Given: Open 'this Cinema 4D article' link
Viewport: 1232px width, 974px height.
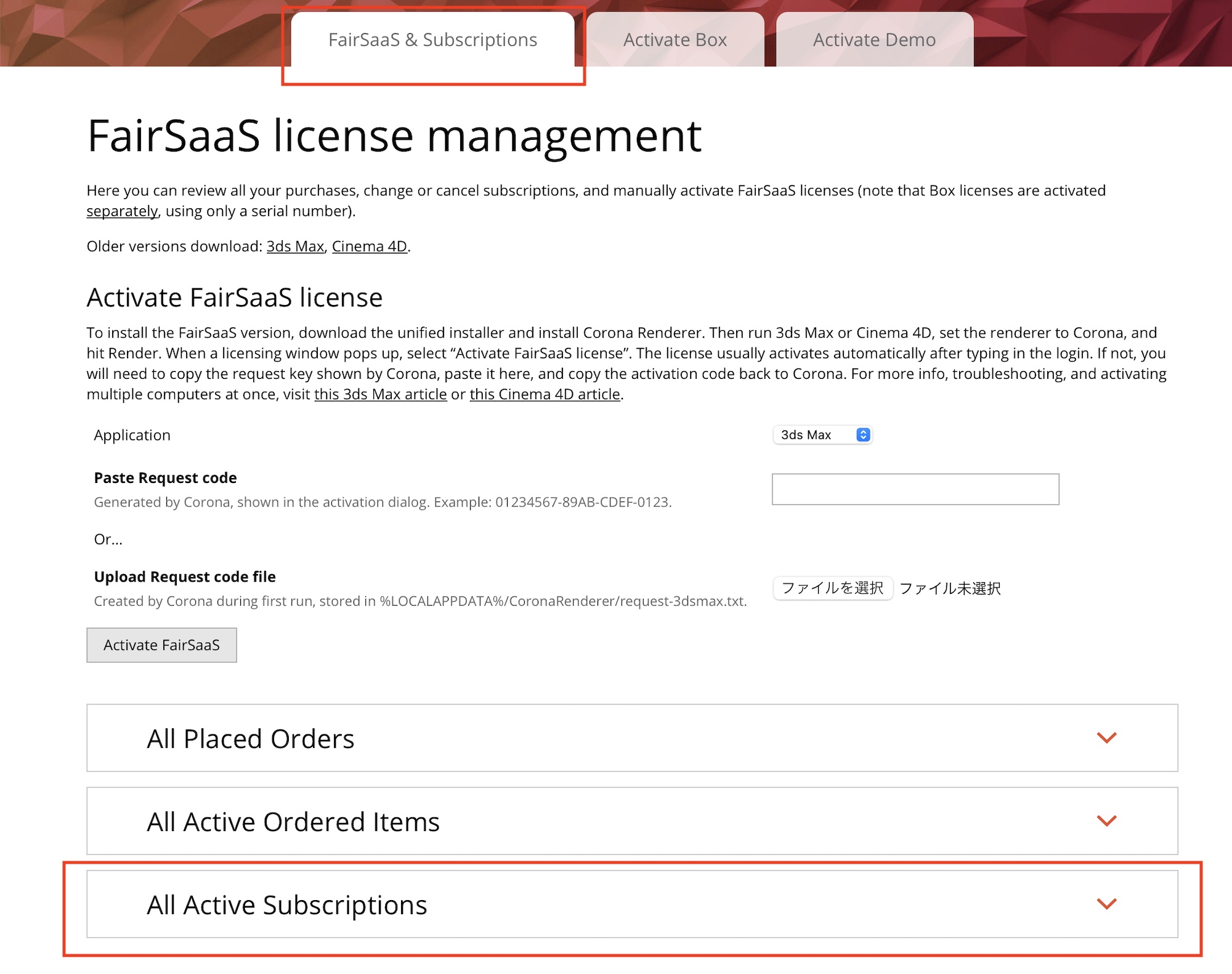Looking at the screenshot, I should pyautogui.click(x=545, y=394).
